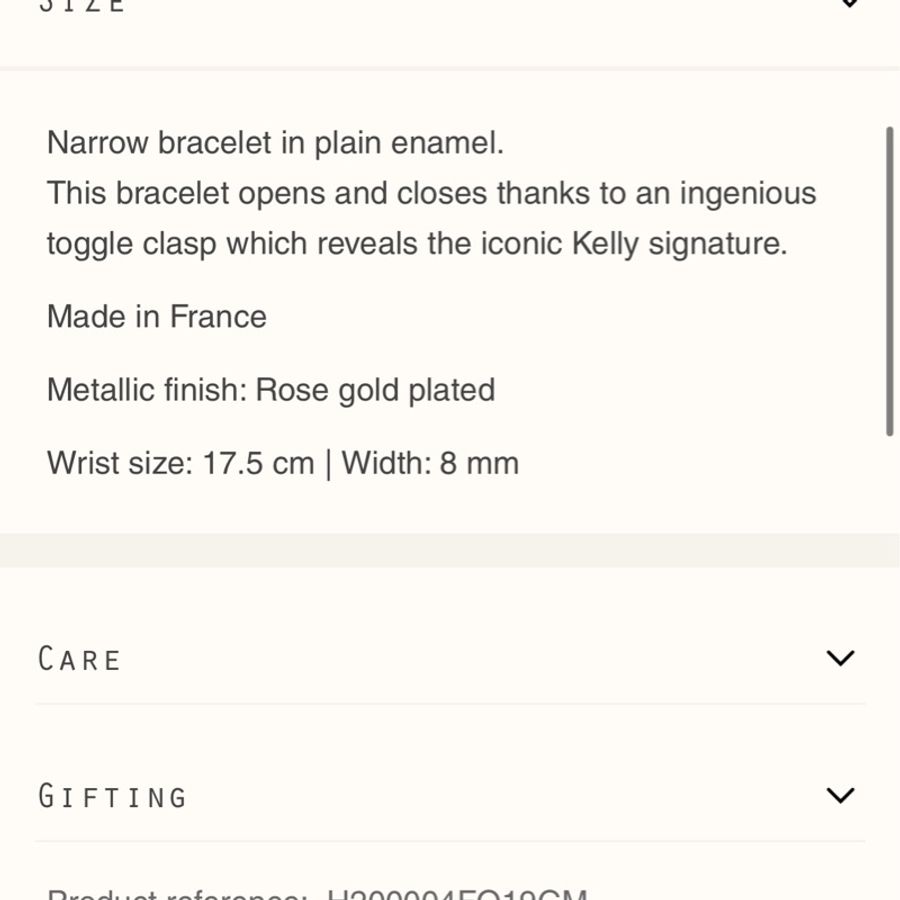Select the Size heading label
Viewport: 900px width, 900px height.
(82, 5)
